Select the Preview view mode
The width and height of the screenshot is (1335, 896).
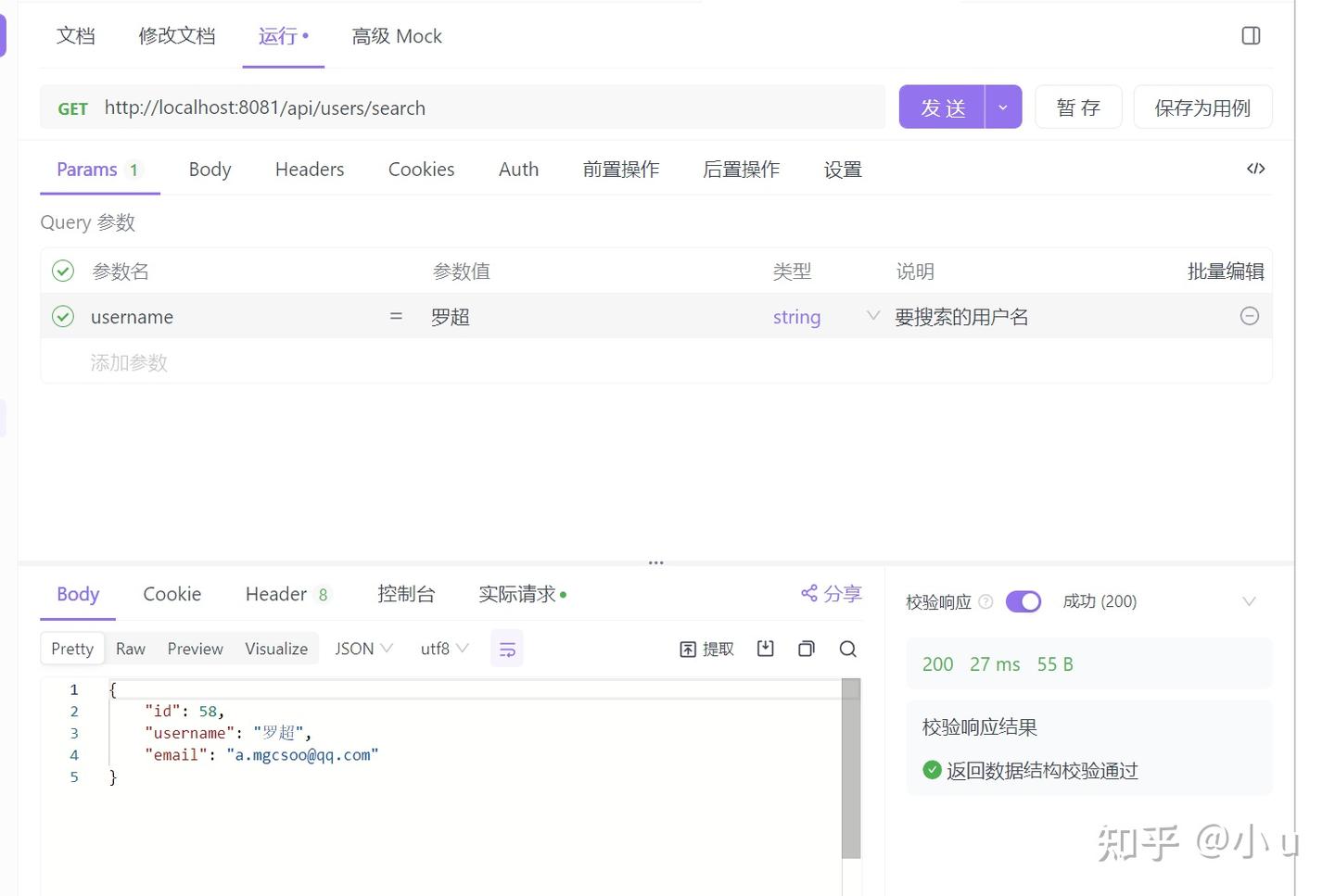[195, 649]
